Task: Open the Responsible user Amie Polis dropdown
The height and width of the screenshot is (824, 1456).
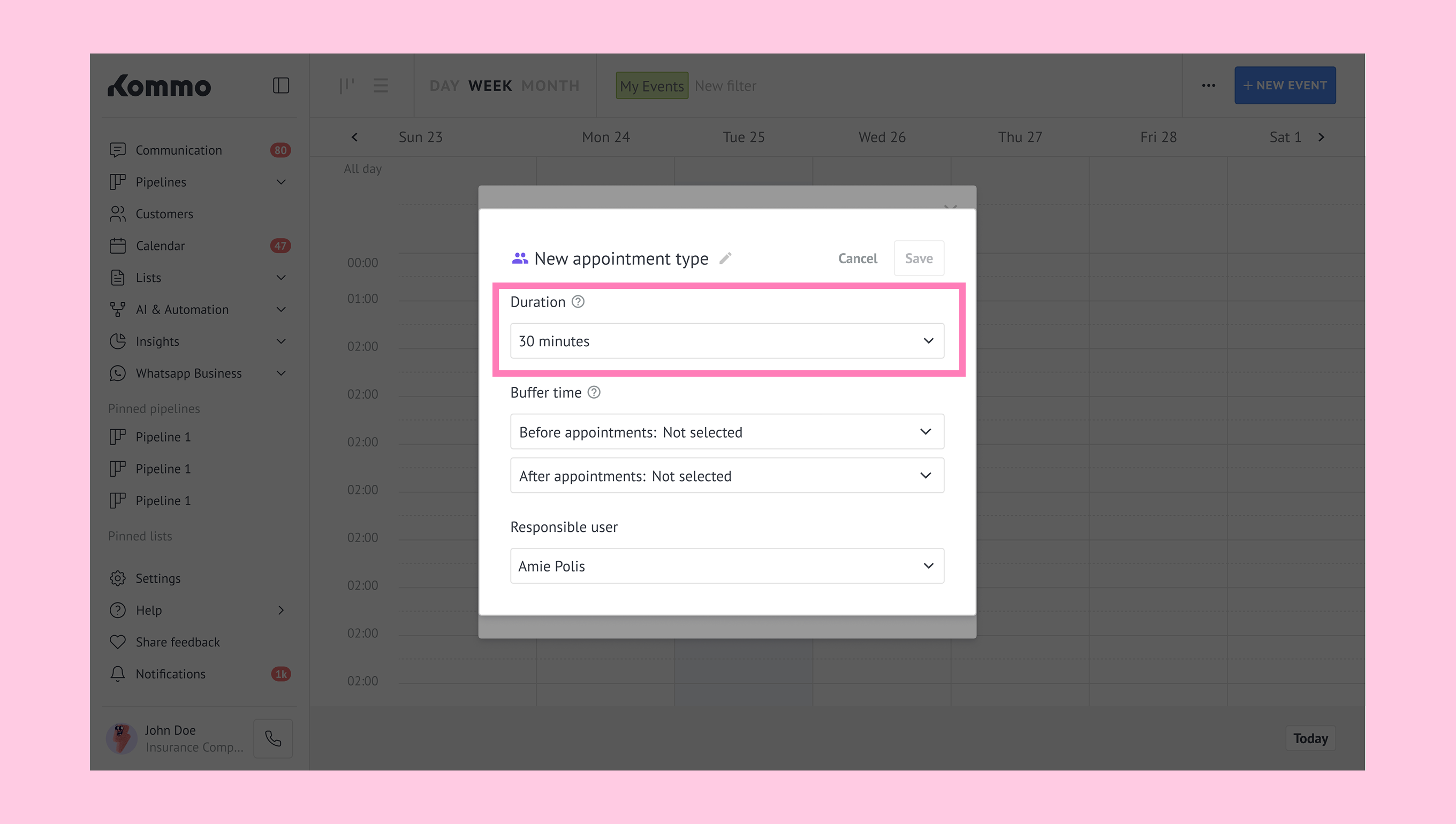Action: (727, 566)
